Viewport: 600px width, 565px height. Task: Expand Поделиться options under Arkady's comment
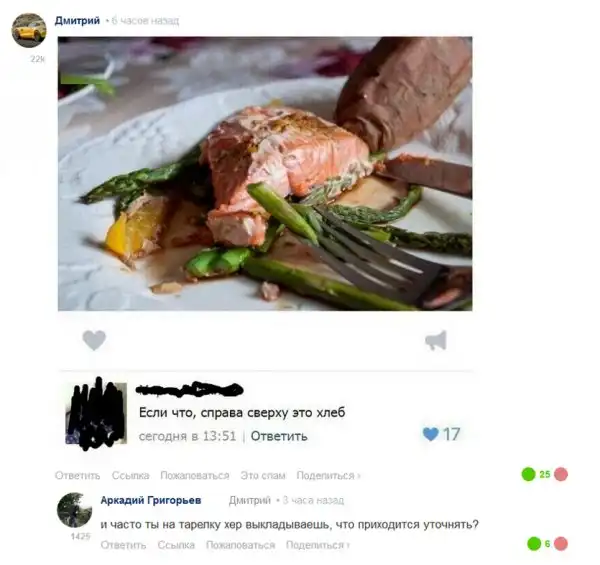tap(318, 545)
